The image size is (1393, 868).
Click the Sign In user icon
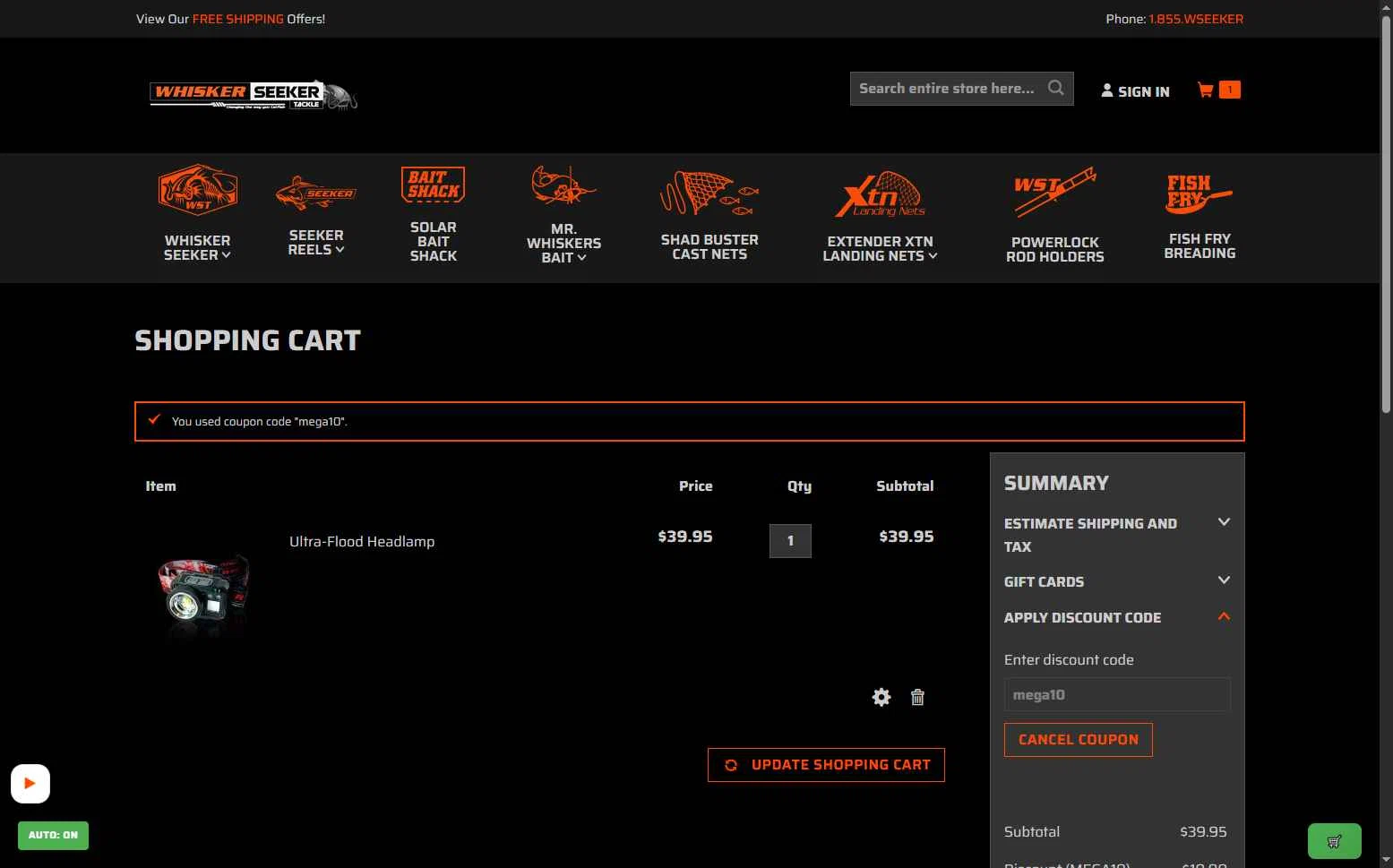tap(1107, 90)
